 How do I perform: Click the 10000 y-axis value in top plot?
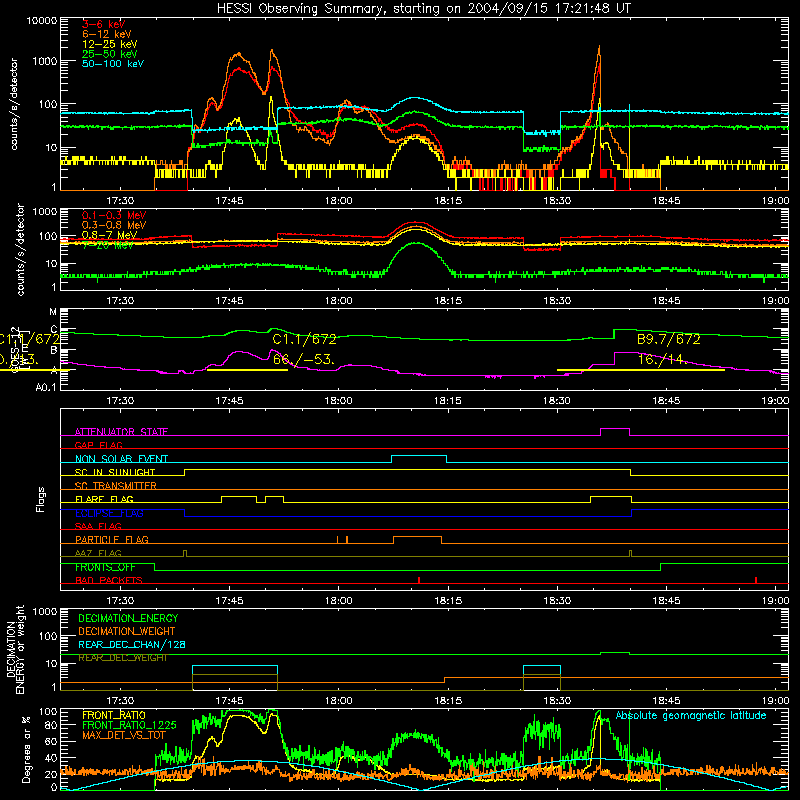coord(42,21)
